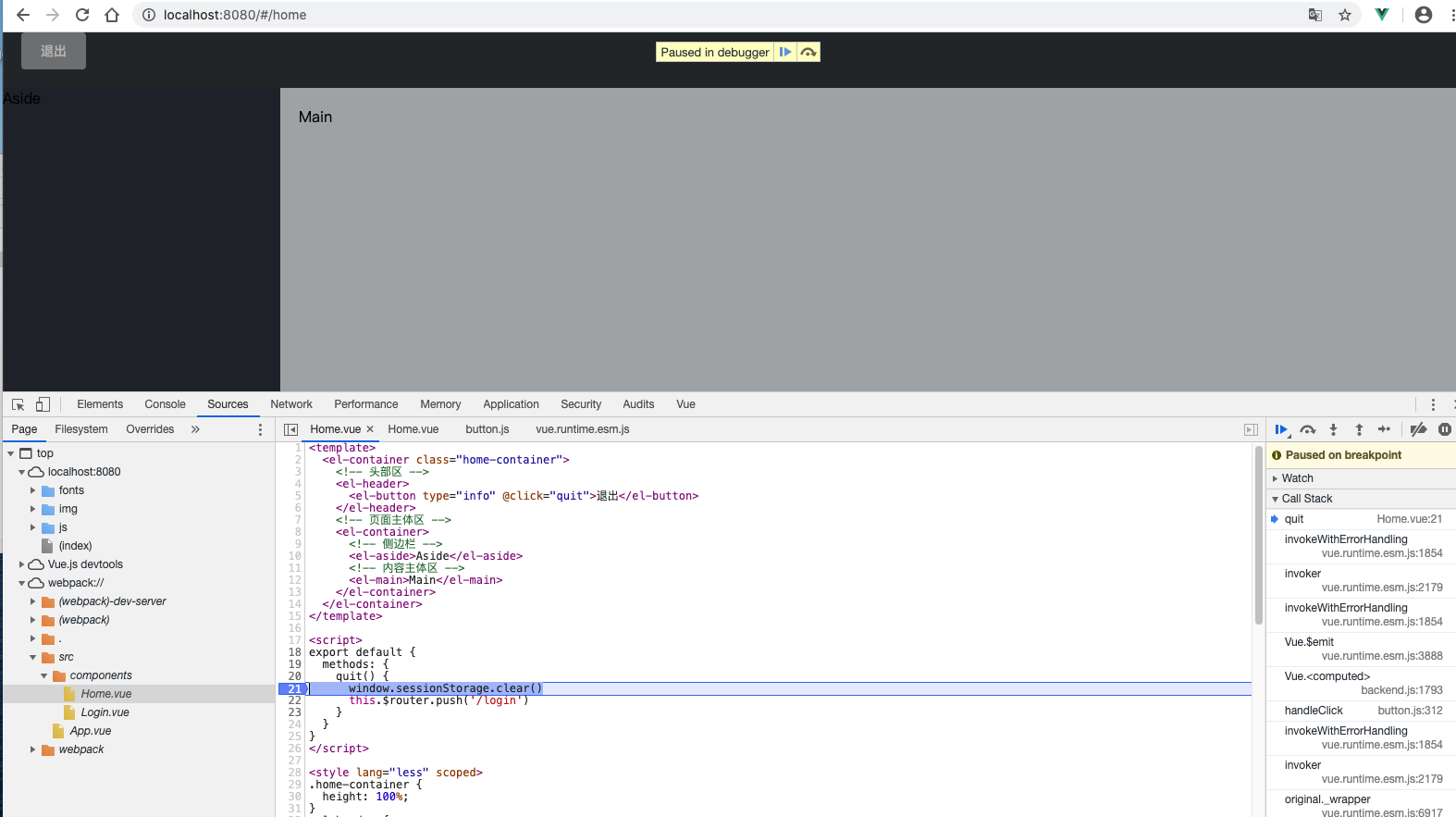The image size is (1456, 817).
Task: Open the Console tab
Action: point(165,404)
